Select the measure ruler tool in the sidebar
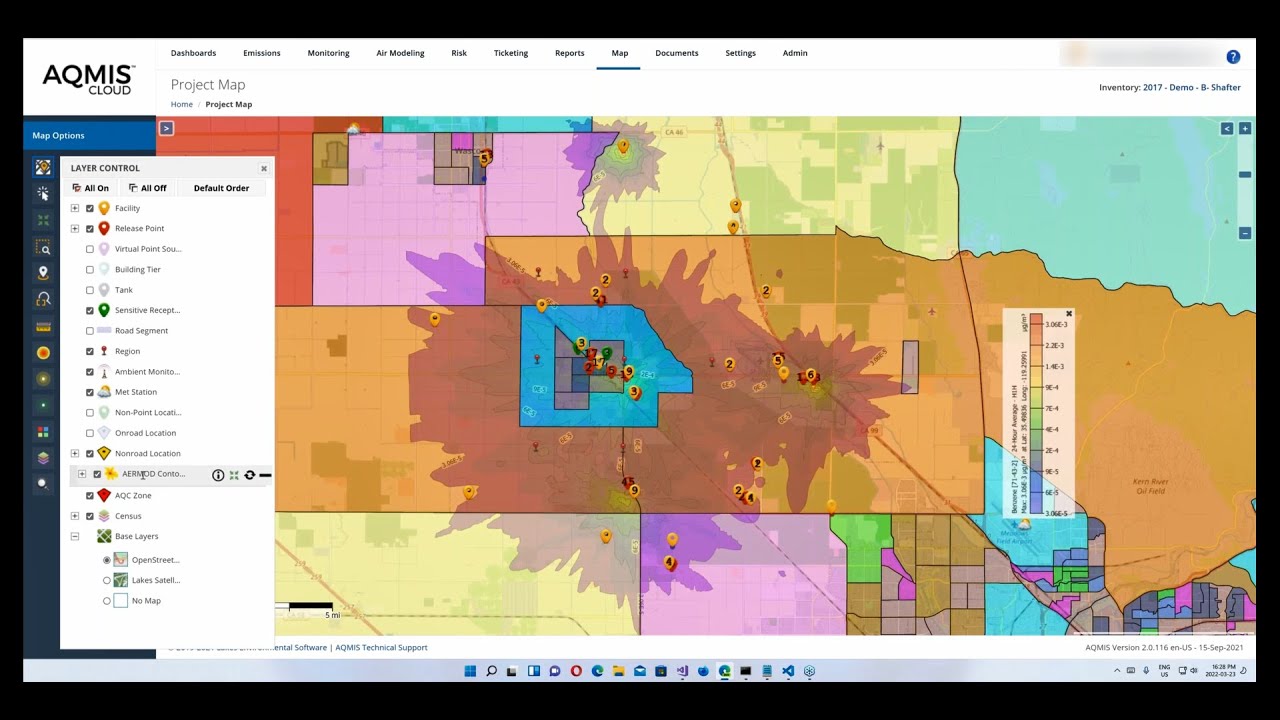The width and height of the screenshot is (1280, 720). click(43, 326)
